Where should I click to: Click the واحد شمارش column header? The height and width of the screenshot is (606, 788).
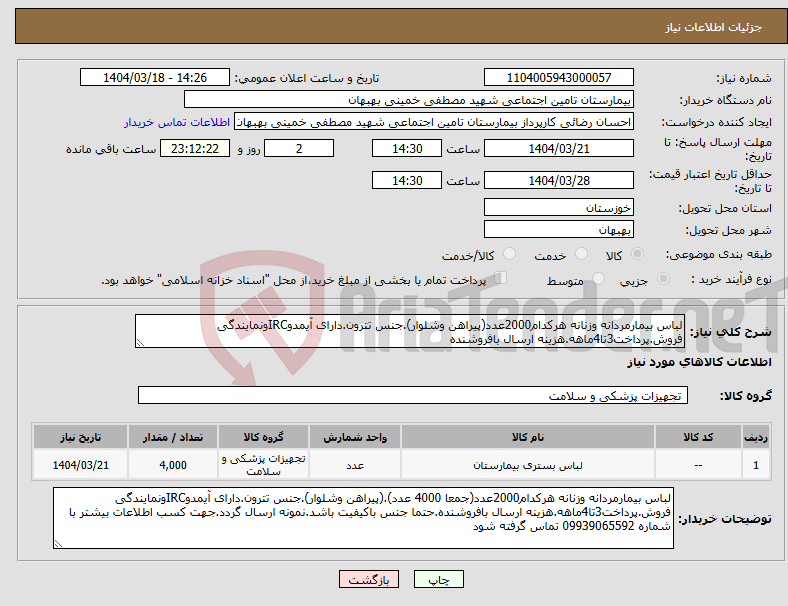click(x=355, y=437)
